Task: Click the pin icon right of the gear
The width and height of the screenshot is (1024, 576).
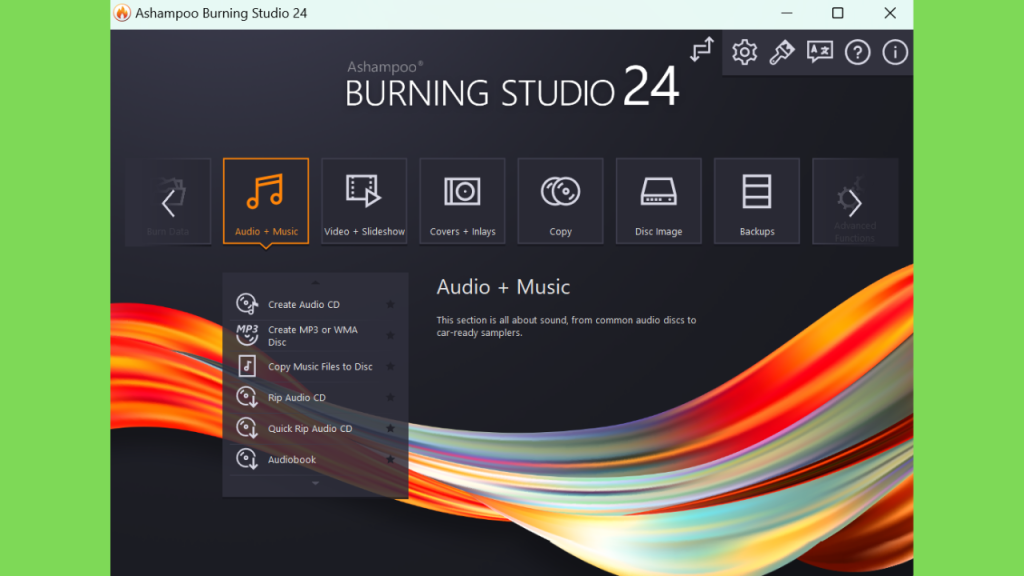Action: 782,52
